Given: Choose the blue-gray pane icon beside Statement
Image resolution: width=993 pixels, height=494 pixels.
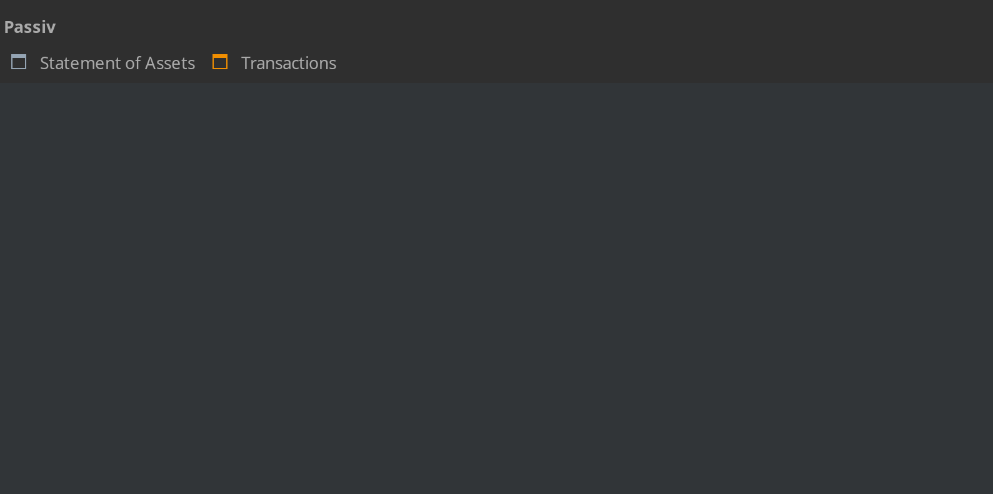Looking at the screenshot, I should pos(19,62).
